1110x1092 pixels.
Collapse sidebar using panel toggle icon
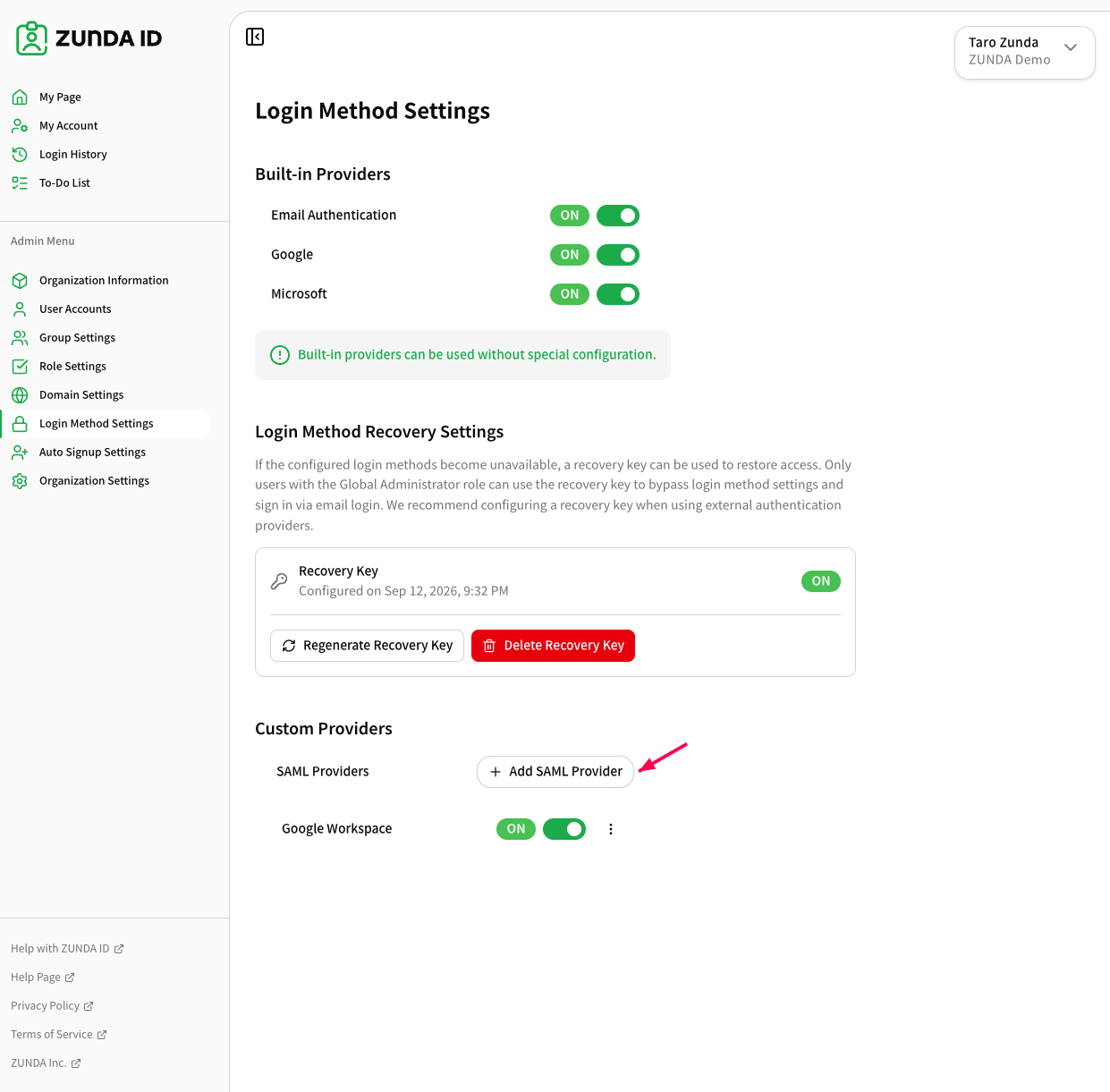point(255,37)
